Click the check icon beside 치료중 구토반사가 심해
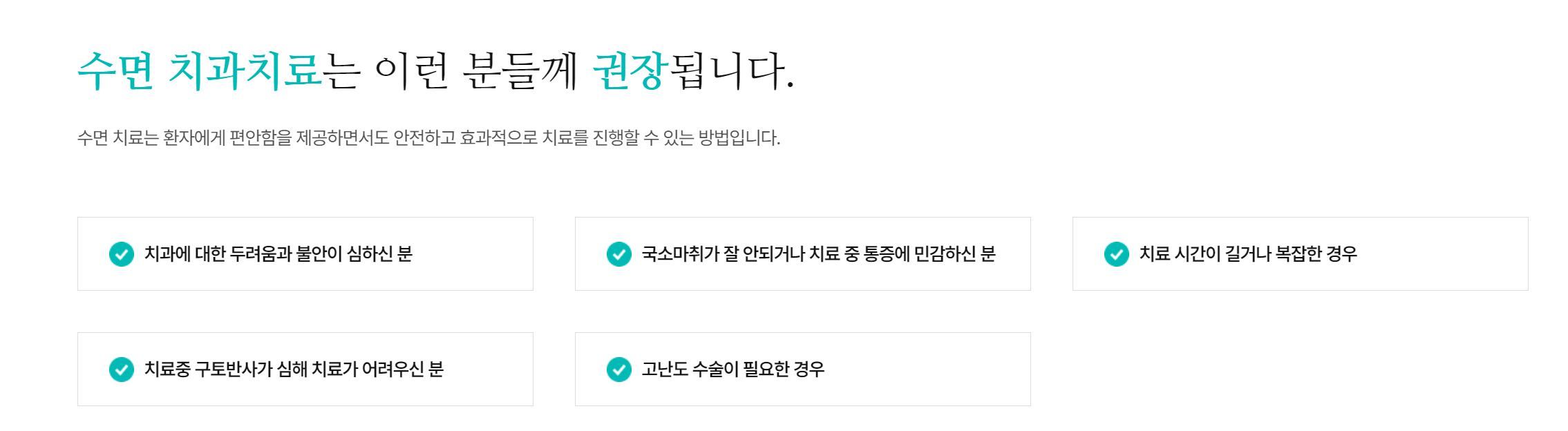Screen dimensions: 1568x431 (x=122, y=370)
